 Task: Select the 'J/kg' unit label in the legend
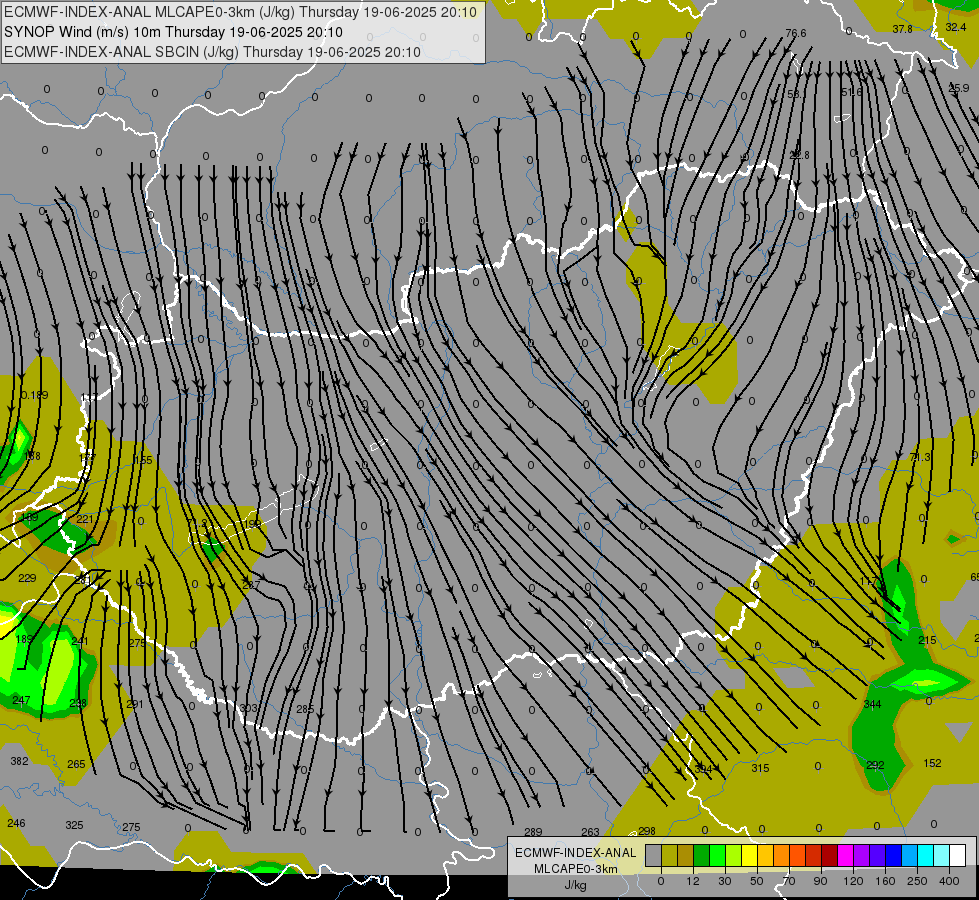(575, 885)
